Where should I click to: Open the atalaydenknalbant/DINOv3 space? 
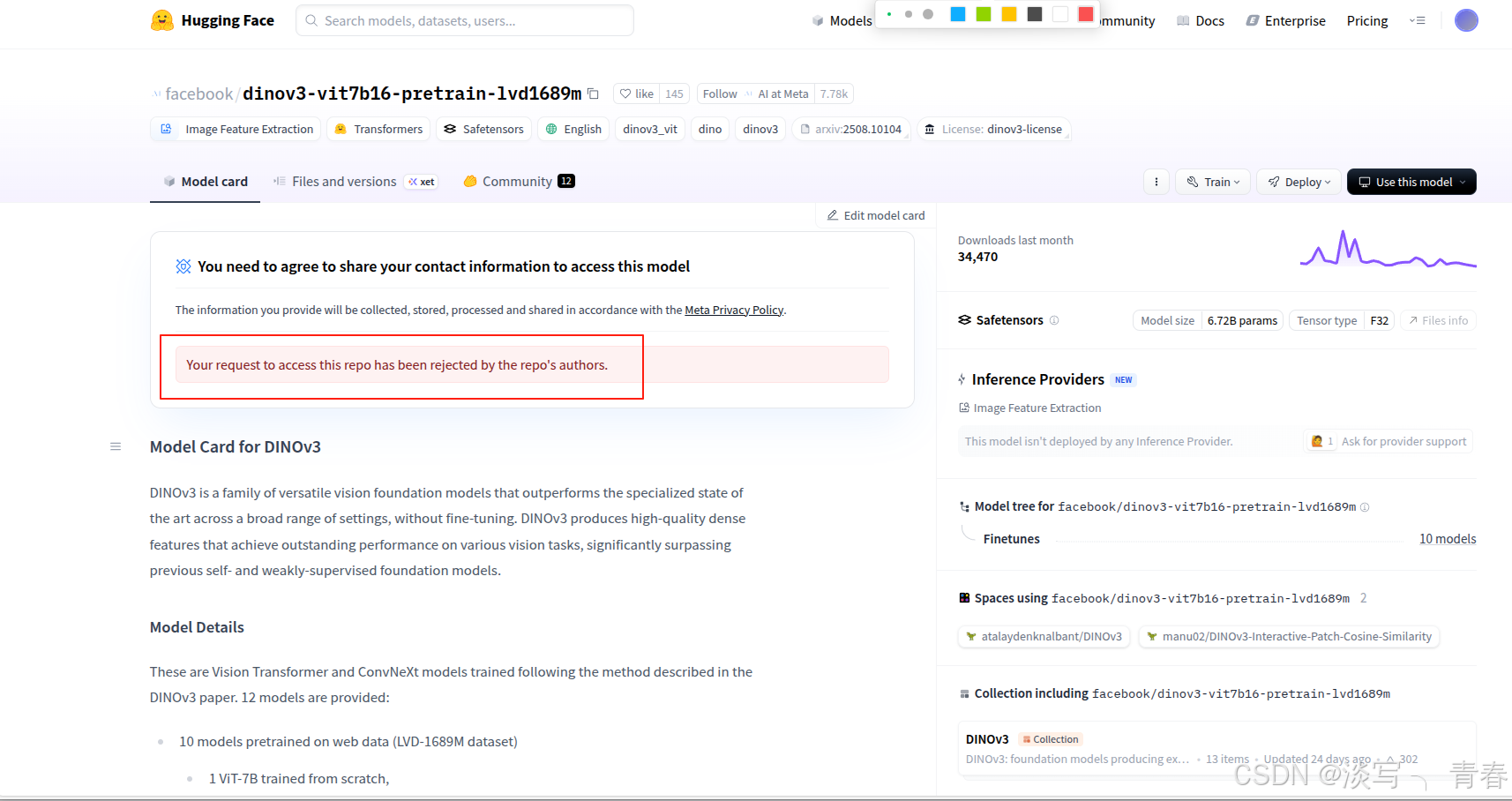(x=1044, y=636)
